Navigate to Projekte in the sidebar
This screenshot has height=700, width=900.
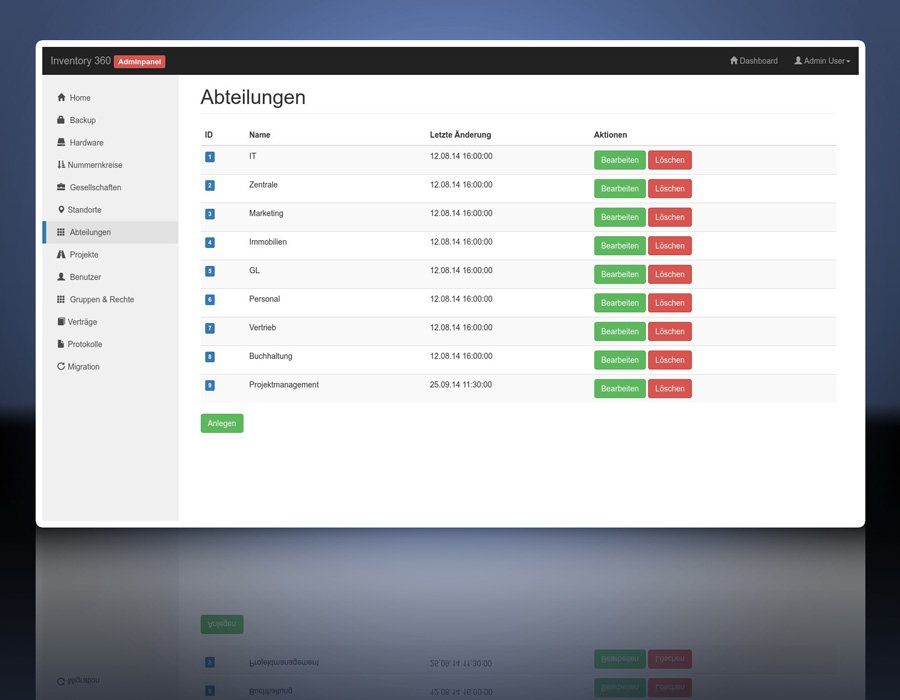[110, 254]
